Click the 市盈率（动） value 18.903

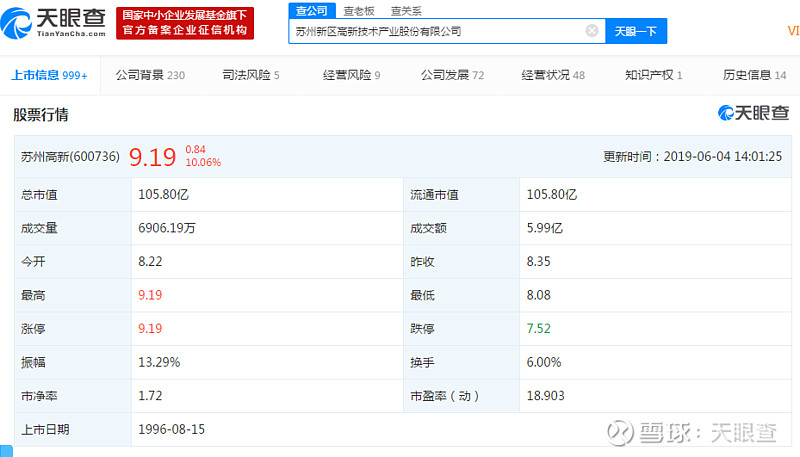click(545, 396)
